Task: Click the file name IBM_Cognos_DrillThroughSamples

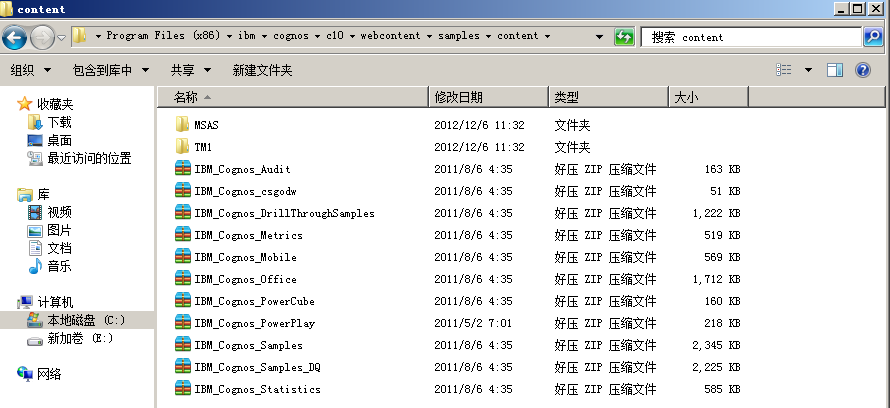Action: click(284, 213)
